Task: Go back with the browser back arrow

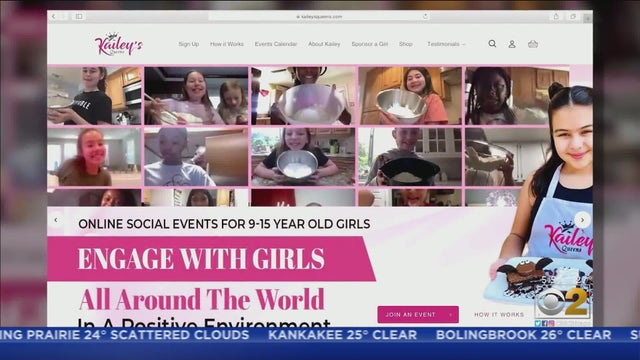Action: point(54,16)
